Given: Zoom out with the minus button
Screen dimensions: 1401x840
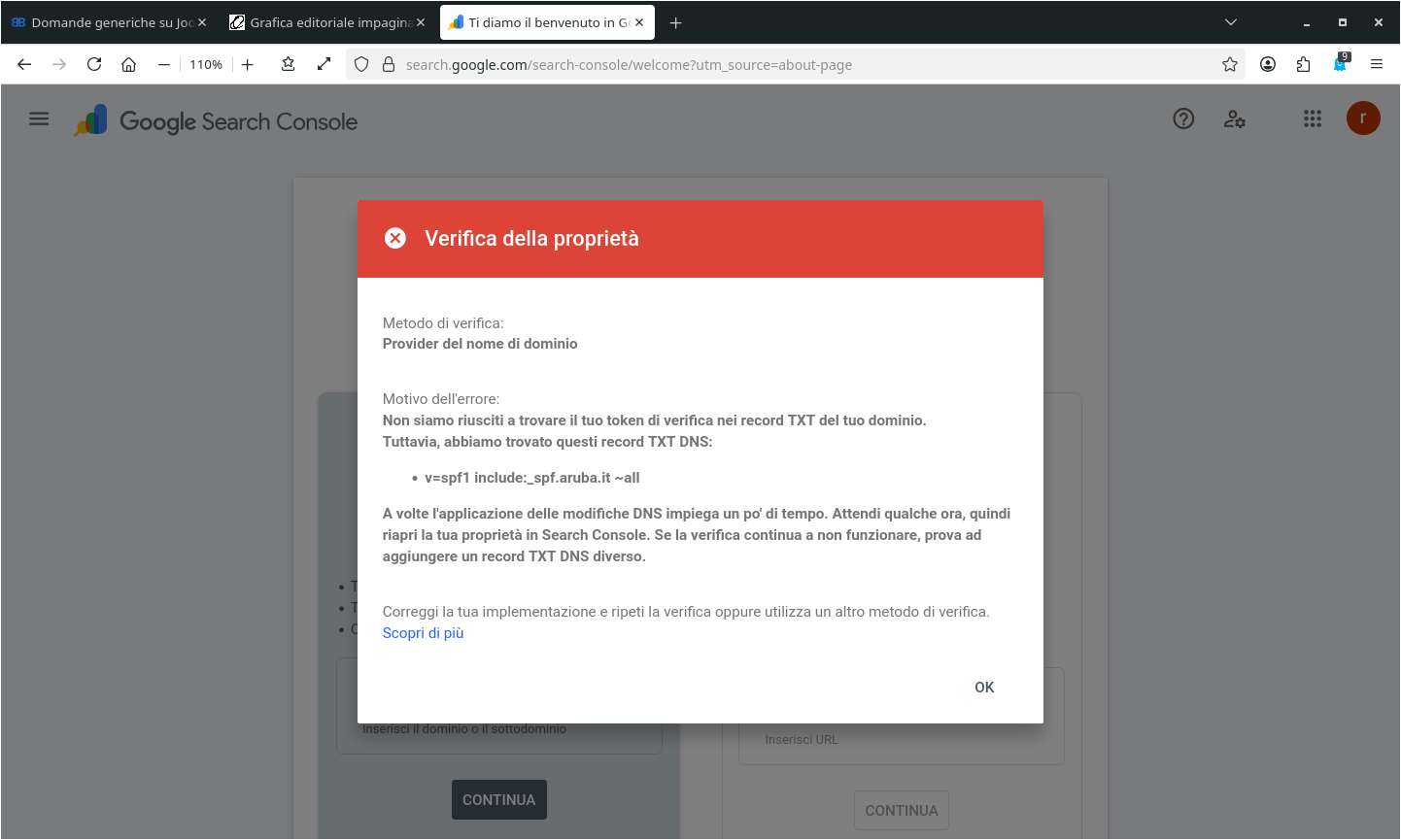Looking at the screenshot, I should 163,65.
